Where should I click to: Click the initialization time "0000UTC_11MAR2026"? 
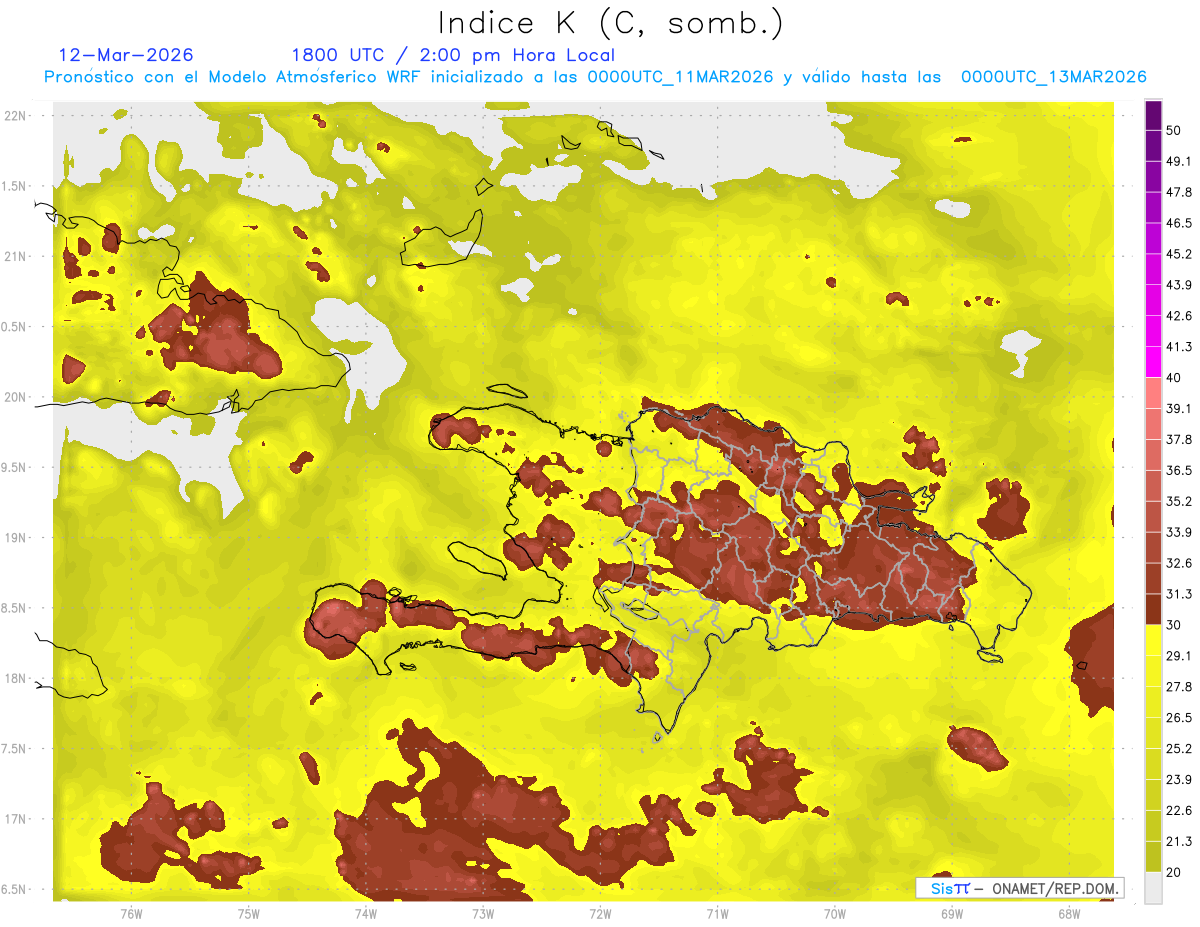pyautogui.click(x=680, y=77)
